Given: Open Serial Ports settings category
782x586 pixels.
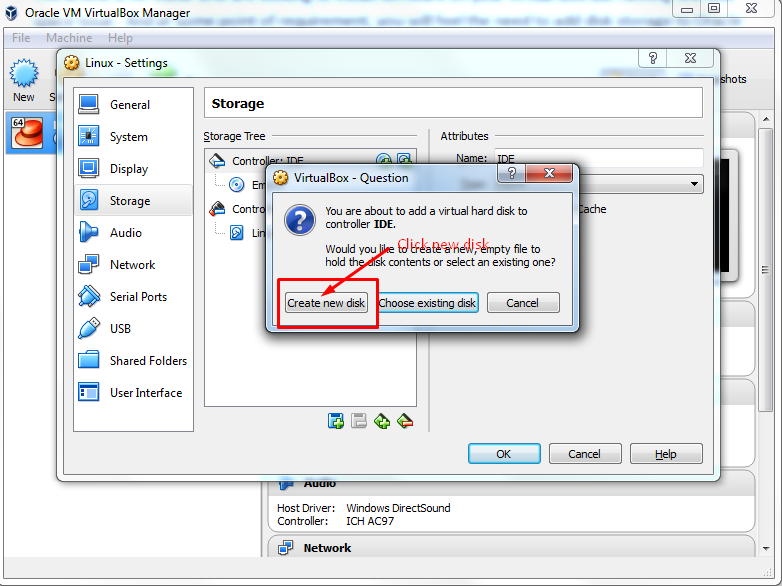Looking at the screenshot, I should [x=133, y=296].
